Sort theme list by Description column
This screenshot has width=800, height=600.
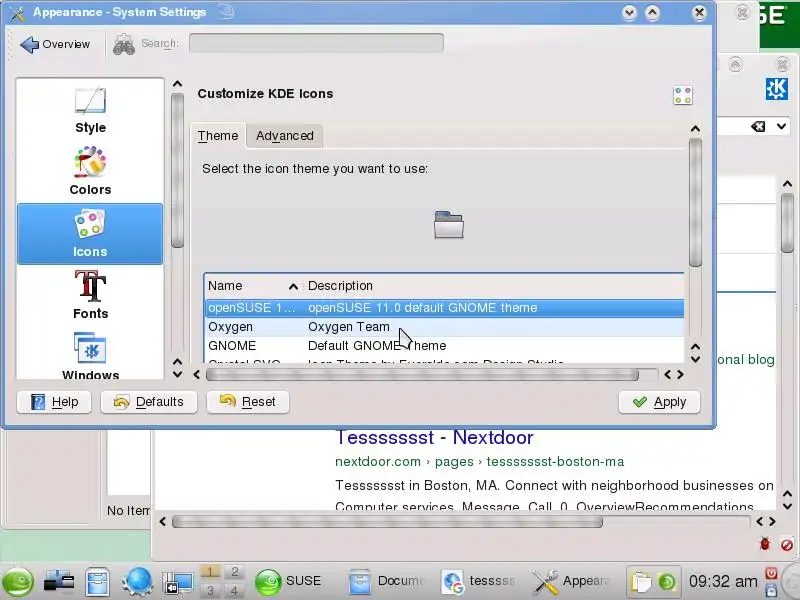click(x=493, y=286)
